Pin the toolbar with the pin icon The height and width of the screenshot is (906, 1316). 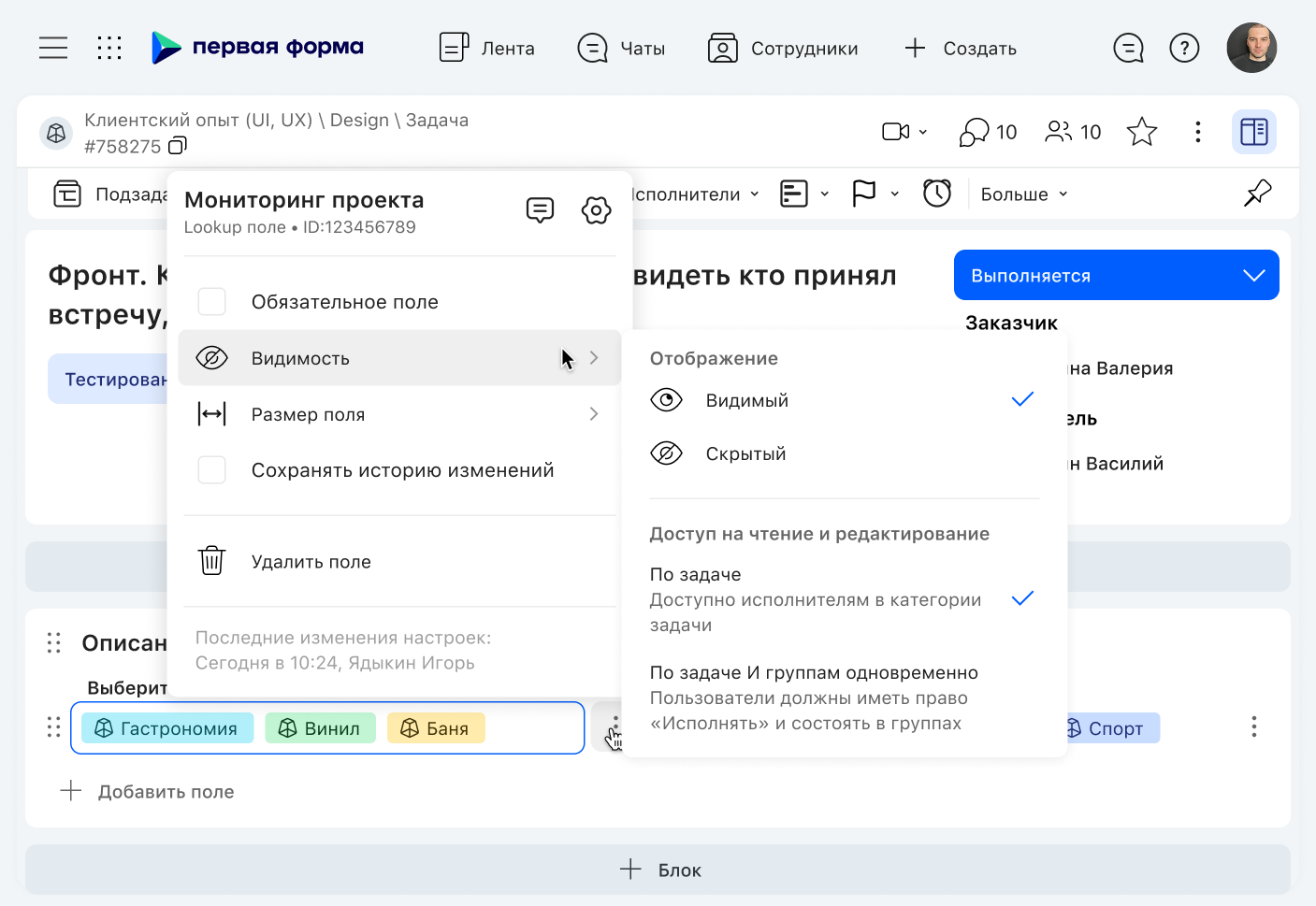[1257, 193]
